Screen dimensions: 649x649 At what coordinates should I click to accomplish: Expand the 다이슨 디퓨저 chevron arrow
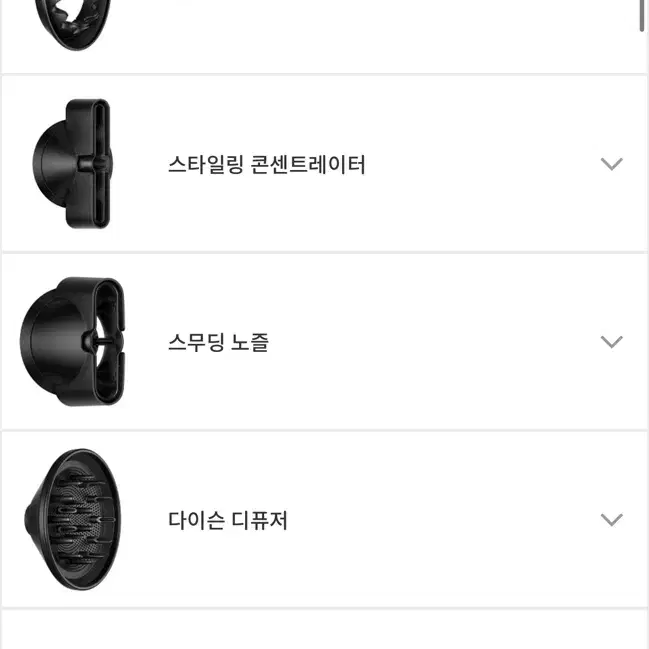tap(611, 519)
